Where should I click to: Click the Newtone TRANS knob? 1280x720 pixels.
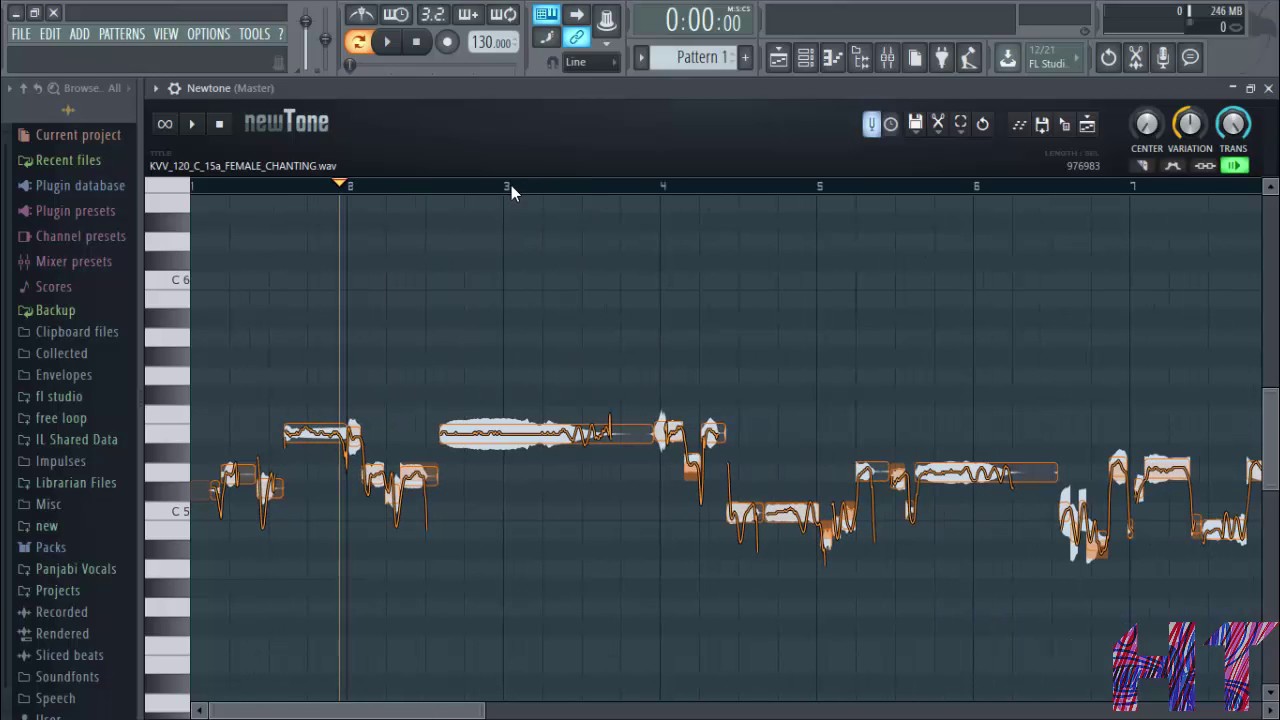(1233, 124)
